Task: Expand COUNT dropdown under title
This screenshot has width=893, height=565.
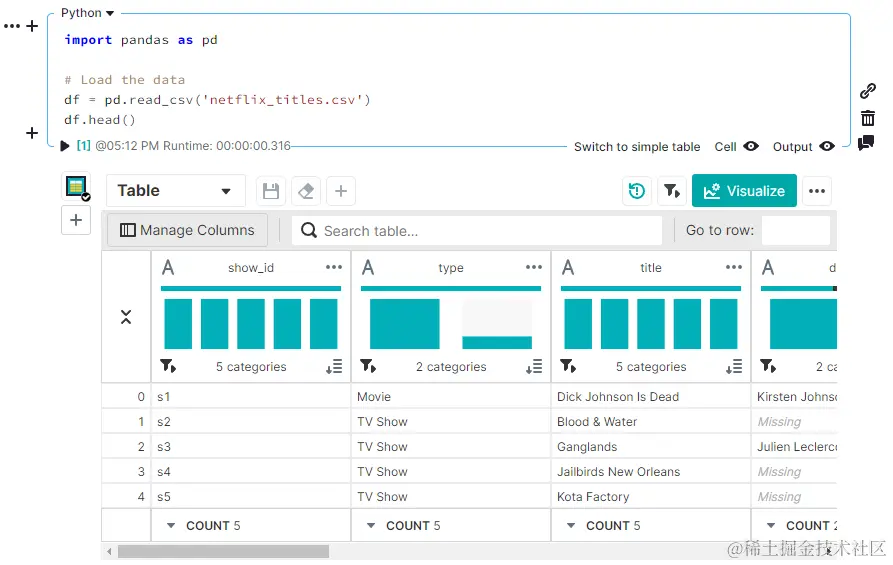Action: point(571,526)
